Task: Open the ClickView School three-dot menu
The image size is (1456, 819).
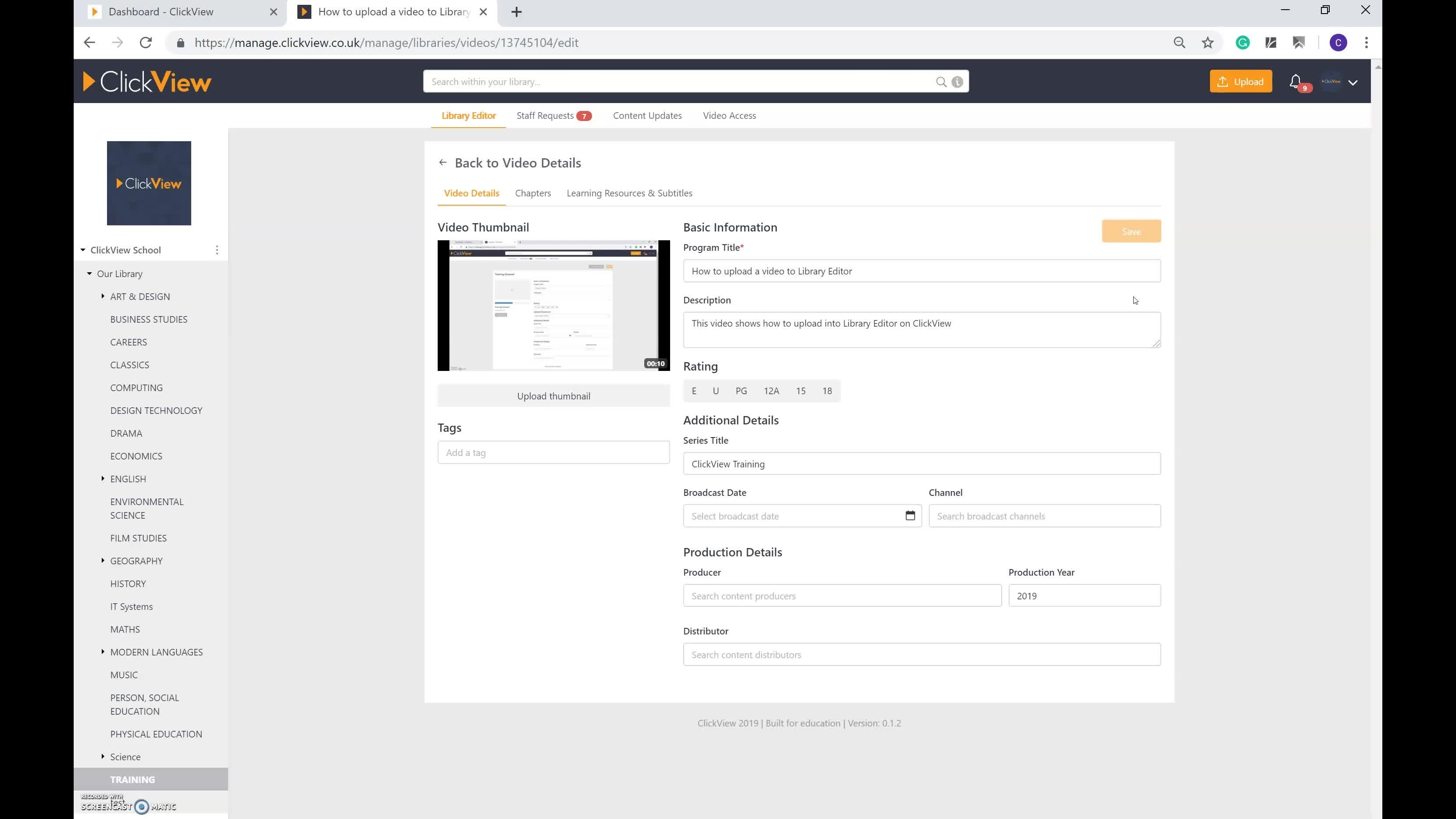Action: tap(217, 250)
